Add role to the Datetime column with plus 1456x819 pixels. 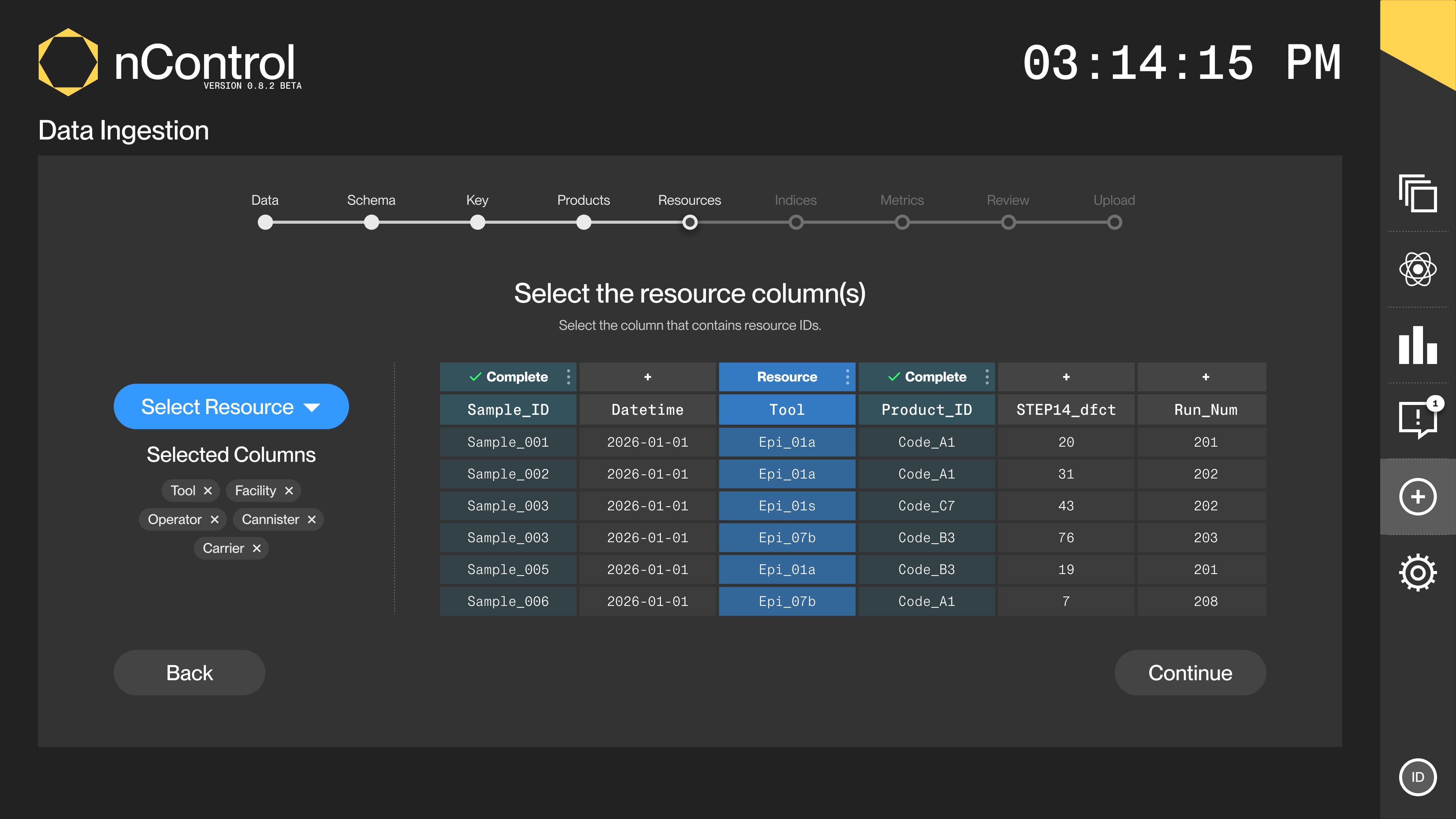pos(647,377)
